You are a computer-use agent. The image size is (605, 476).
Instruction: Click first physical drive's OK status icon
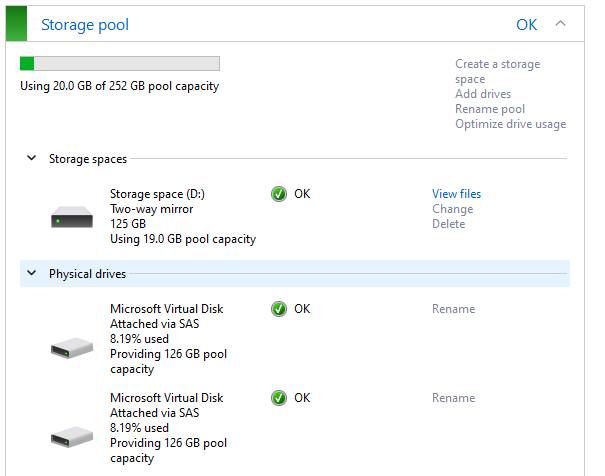click(279, 309)
